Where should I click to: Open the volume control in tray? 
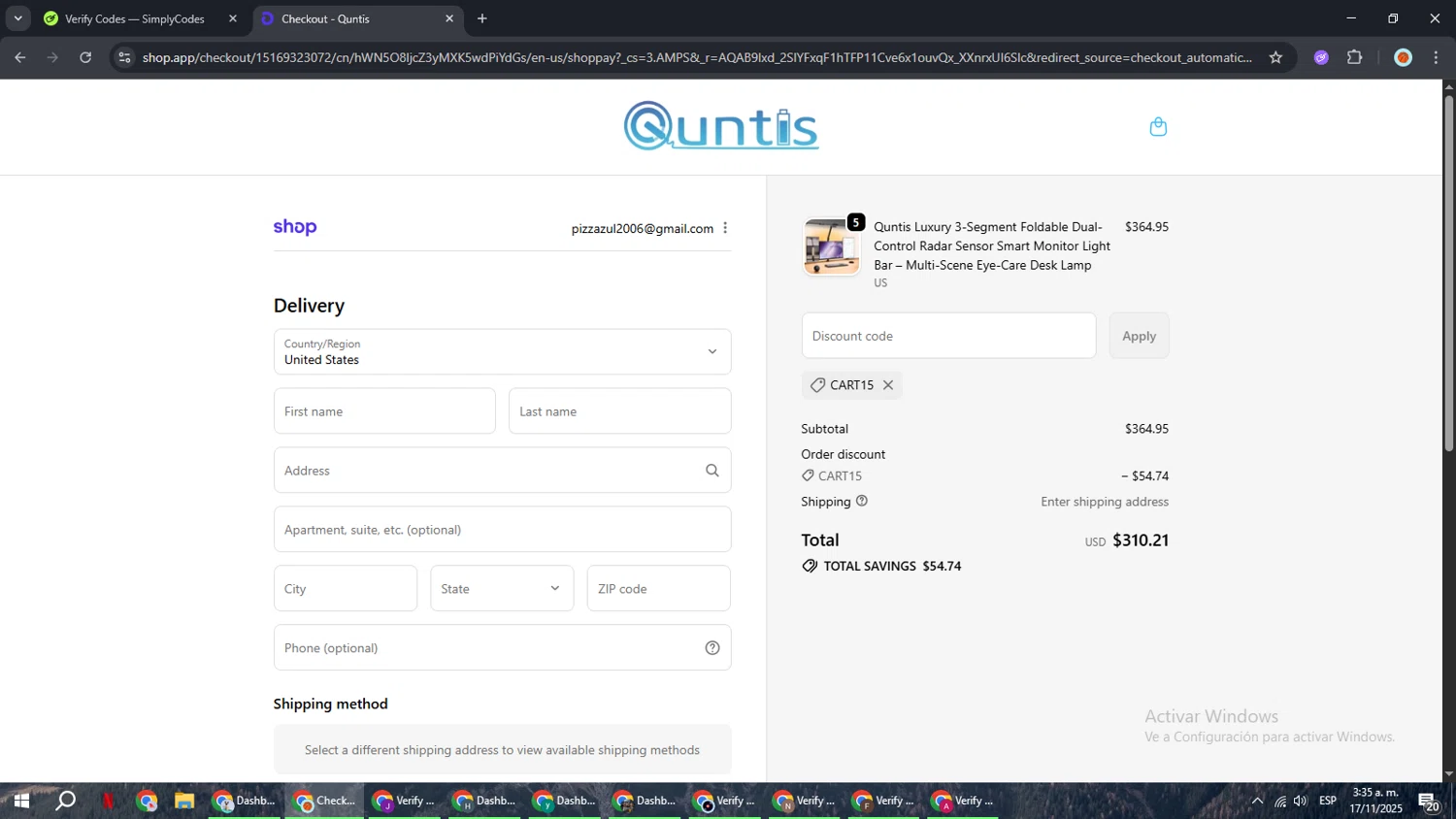point(1301,801)
